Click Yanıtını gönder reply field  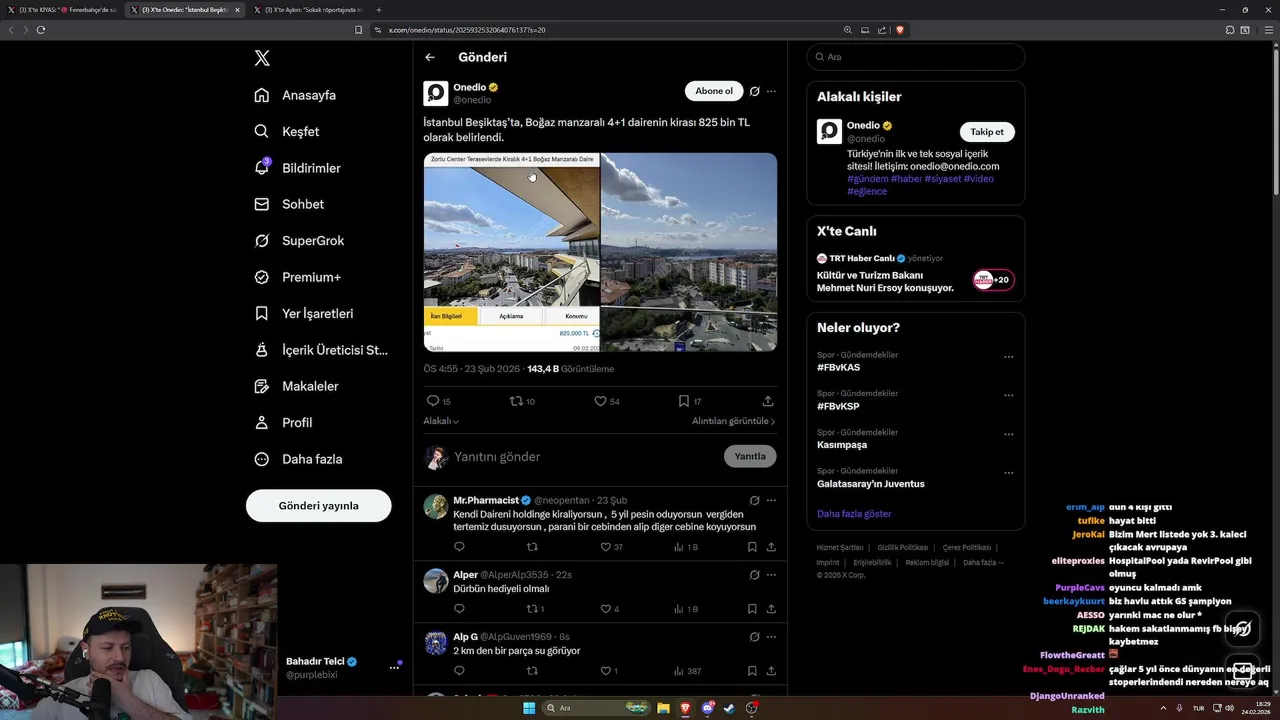tap(585, 456)
